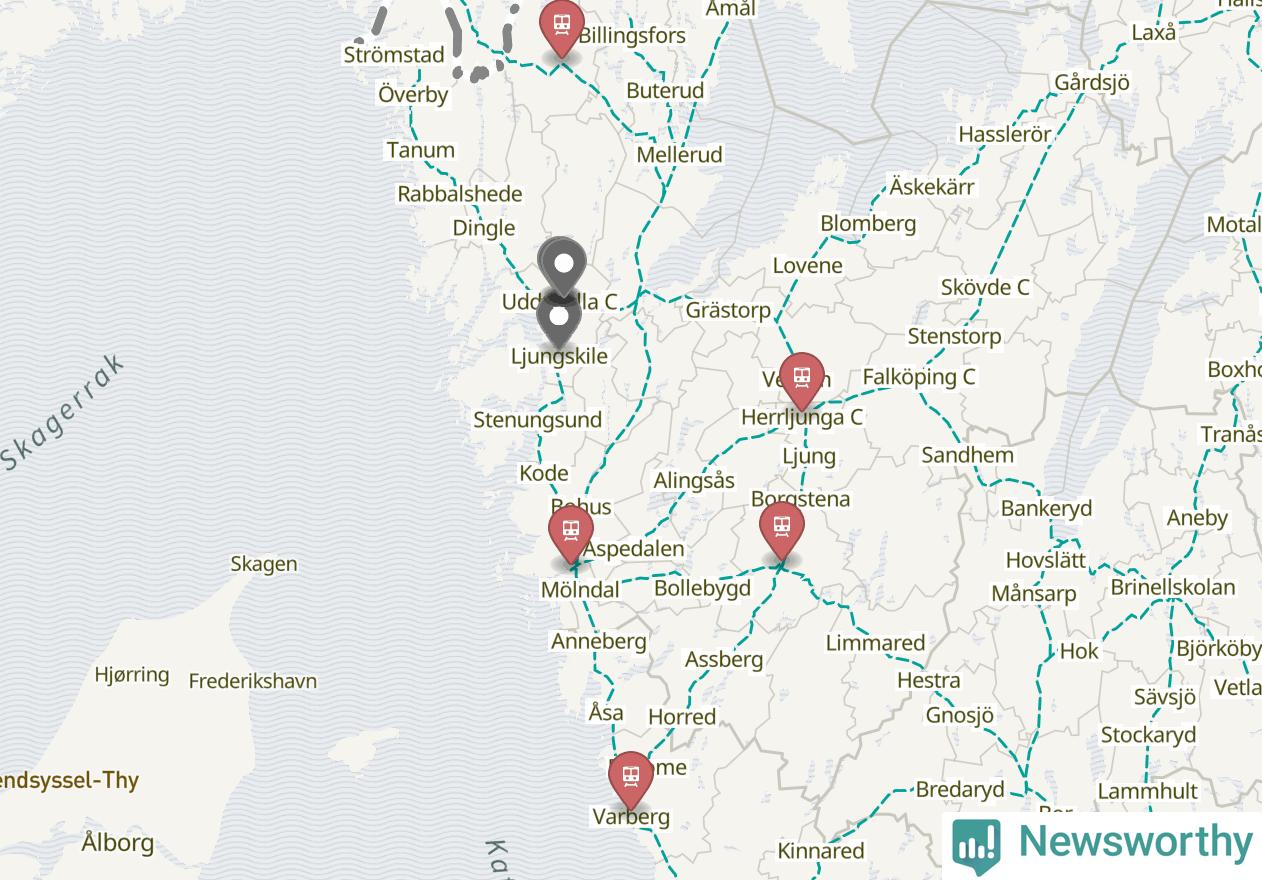Click the upper gray marker at Uddevalla

[563, 266]
